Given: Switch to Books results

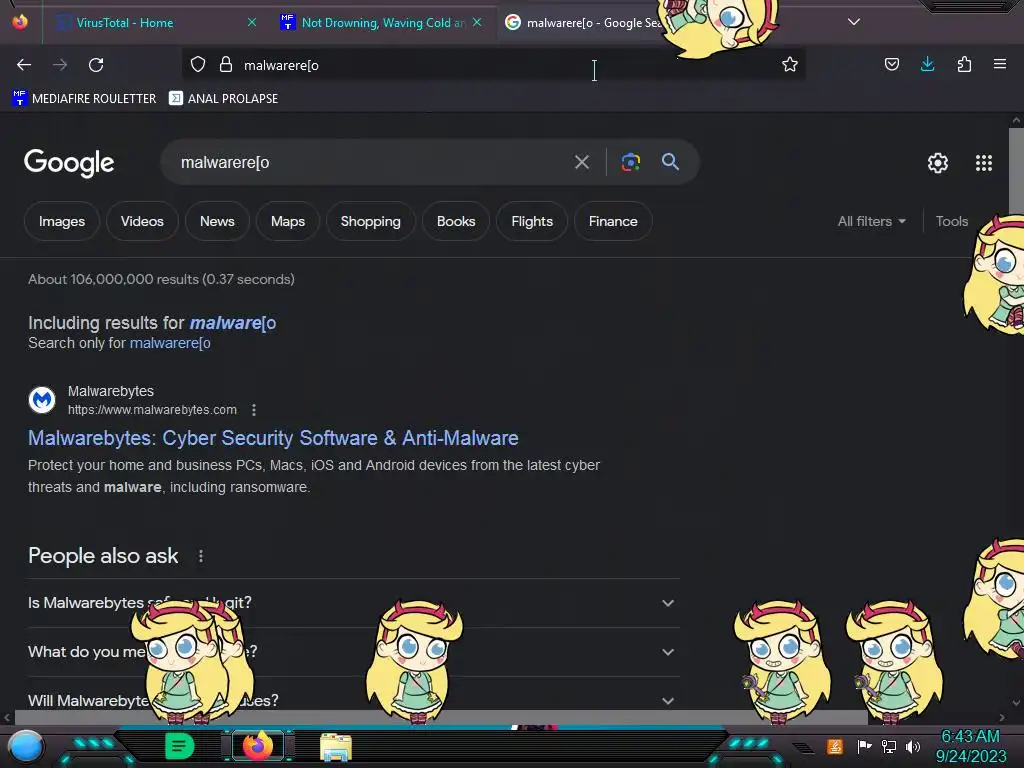Looking at the screenshot, I should (x=456, y=221).
